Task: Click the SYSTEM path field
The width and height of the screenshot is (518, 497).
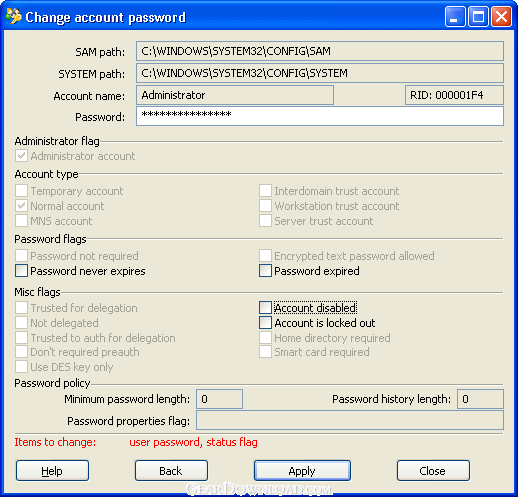Action: tap(320, 73)
